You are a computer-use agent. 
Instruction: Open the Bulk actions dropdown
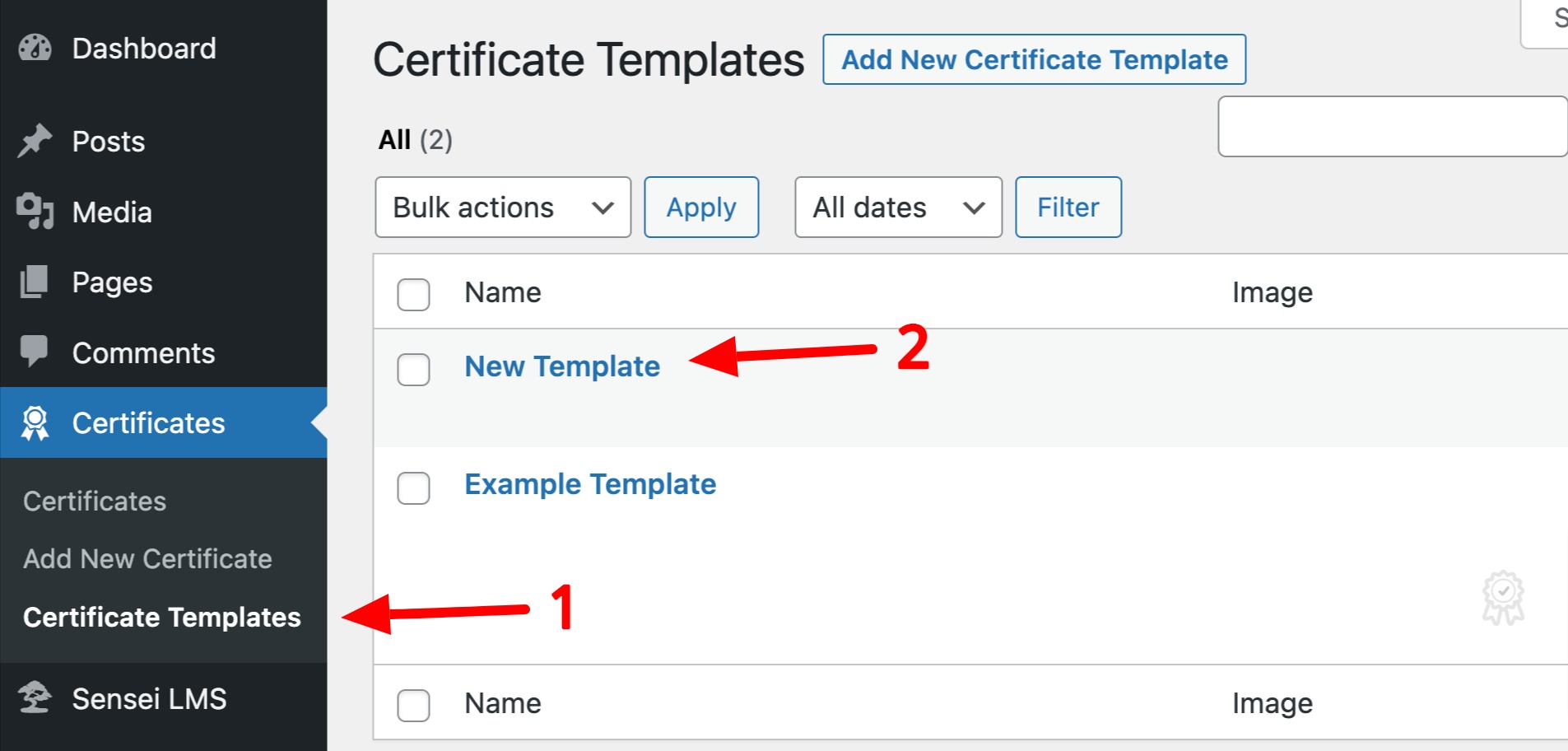pyautogui.click(x=503, y=208)
